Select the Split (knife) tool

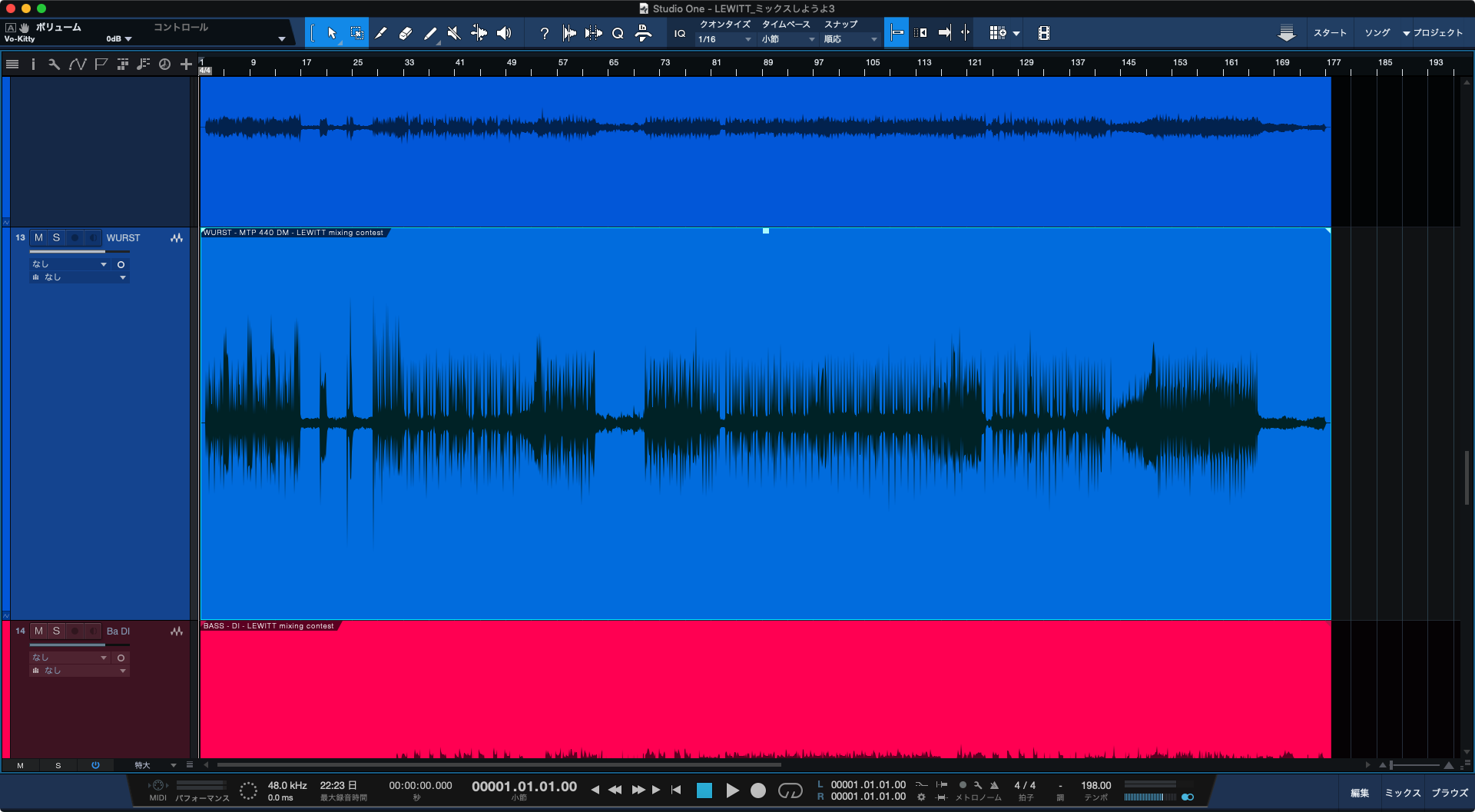(x=381, y=33)
